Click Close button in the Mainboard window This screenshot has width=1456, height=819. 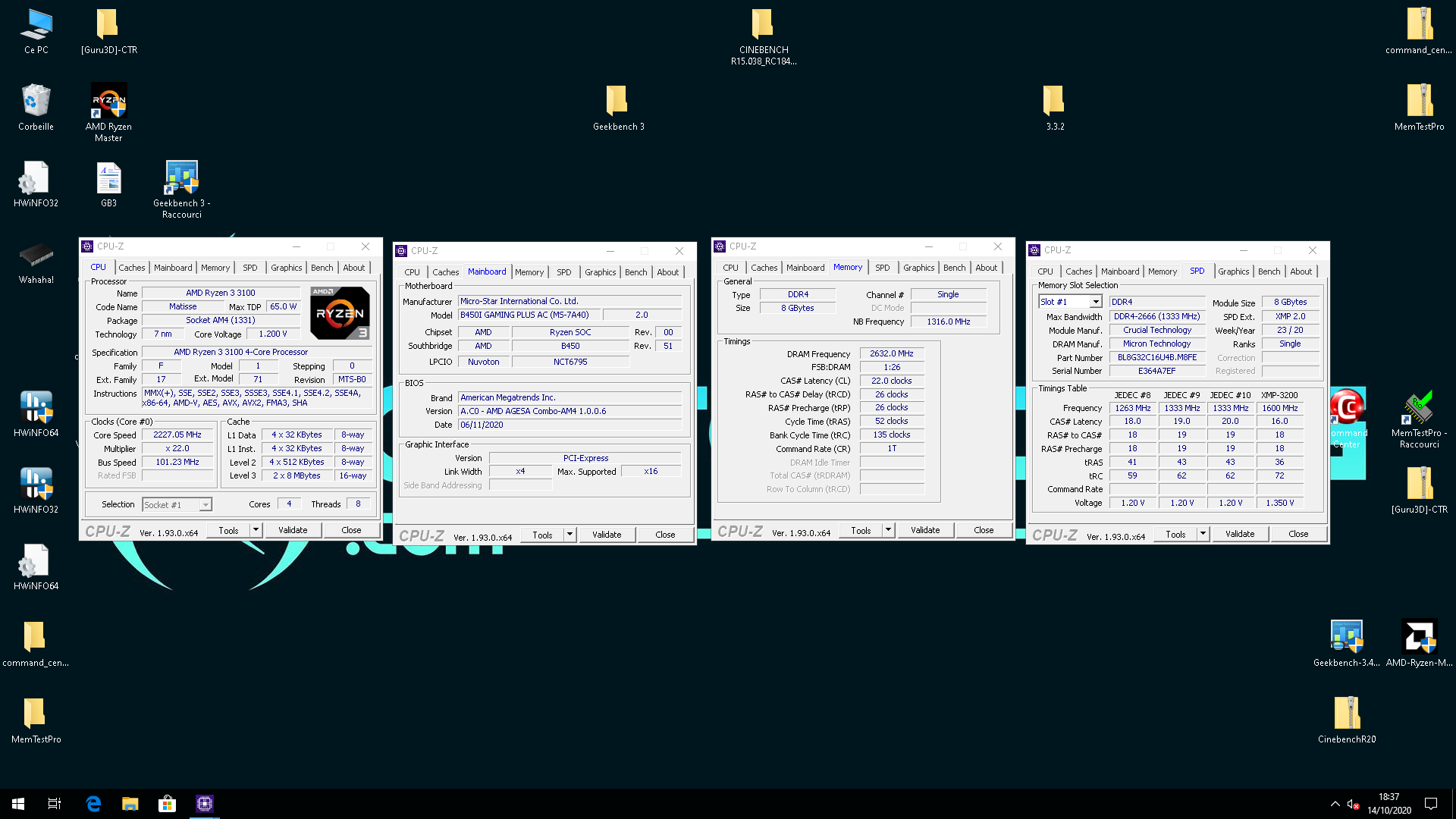click(665, 535)
